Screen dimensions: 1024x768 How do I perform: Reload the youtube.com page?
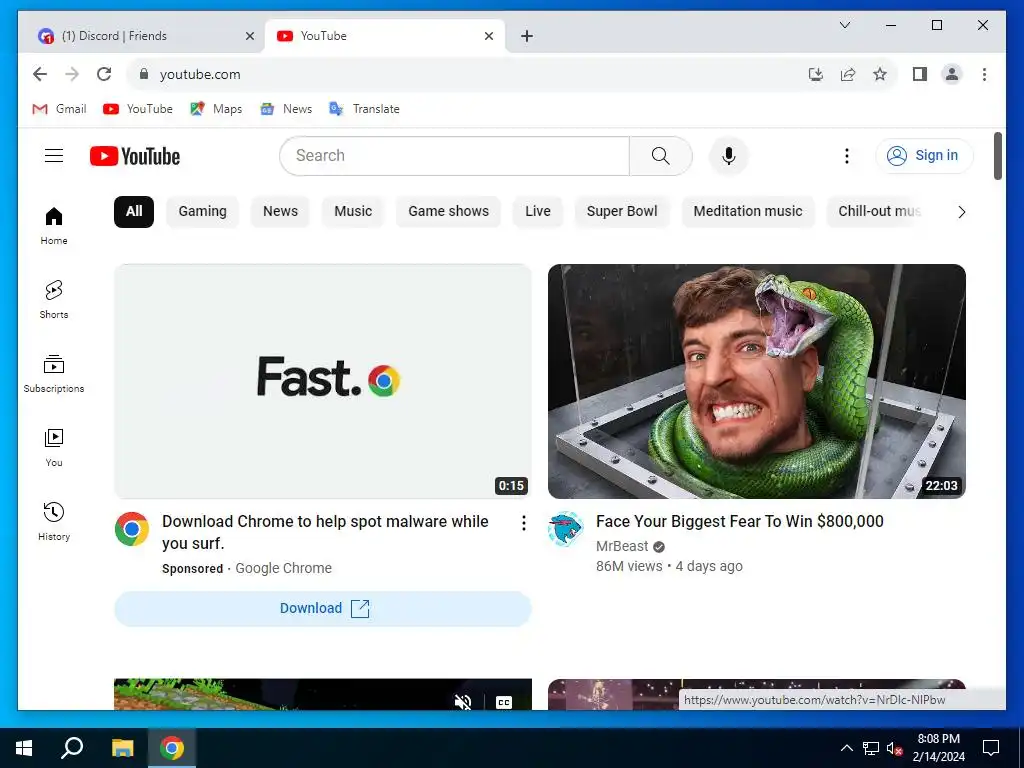104,74
